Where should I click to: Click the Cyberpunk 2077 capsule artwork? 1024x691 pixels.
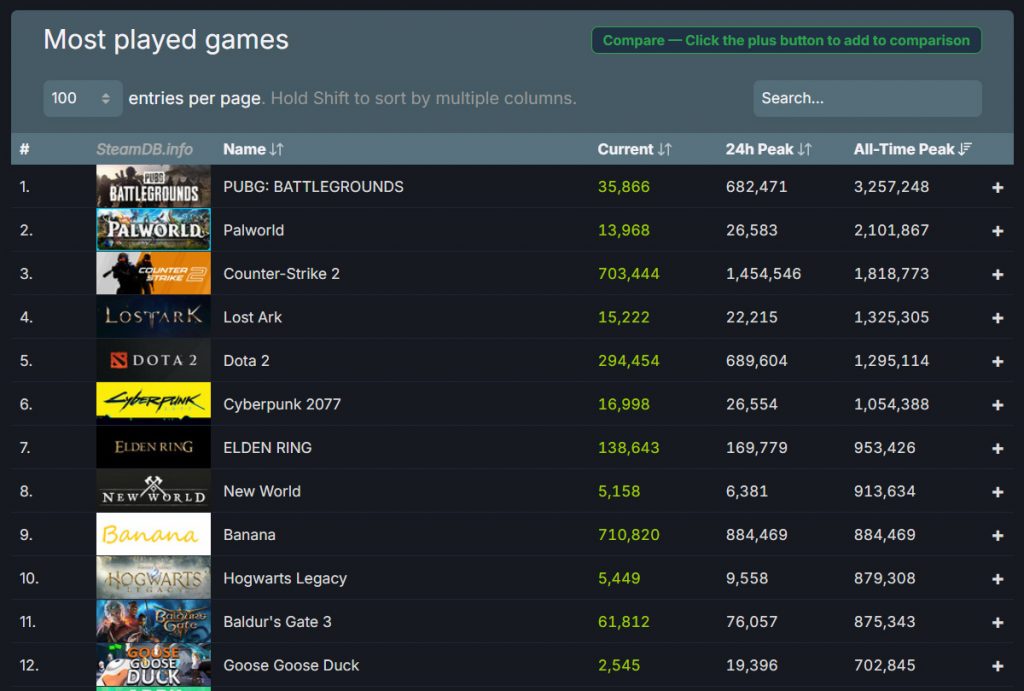click(152, 404)
